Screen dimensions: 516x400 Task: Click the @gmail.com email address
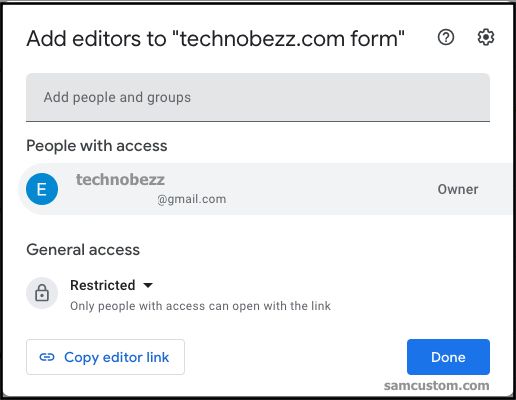(192, 199)
